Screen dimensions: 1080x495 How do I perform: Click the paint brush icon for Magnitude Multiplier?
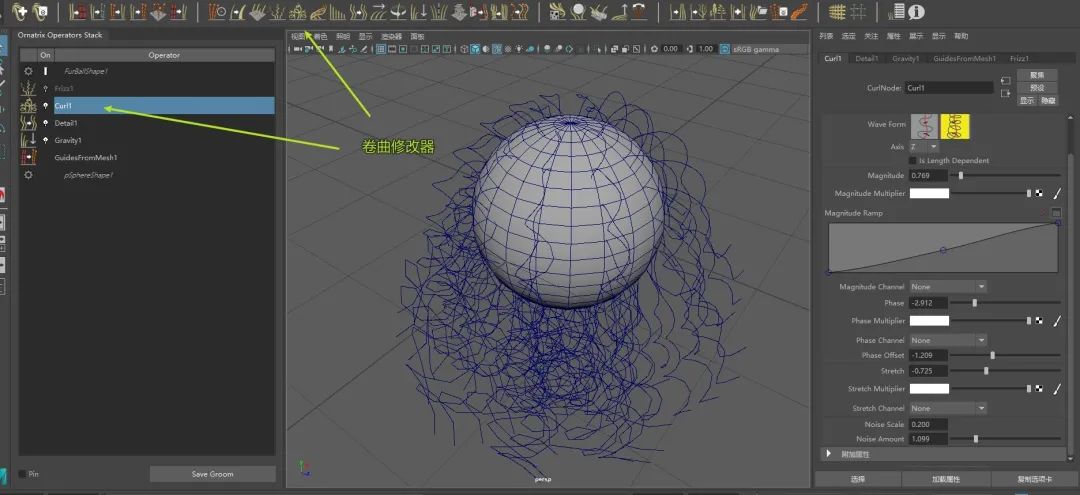click(x=1057, y=193)
